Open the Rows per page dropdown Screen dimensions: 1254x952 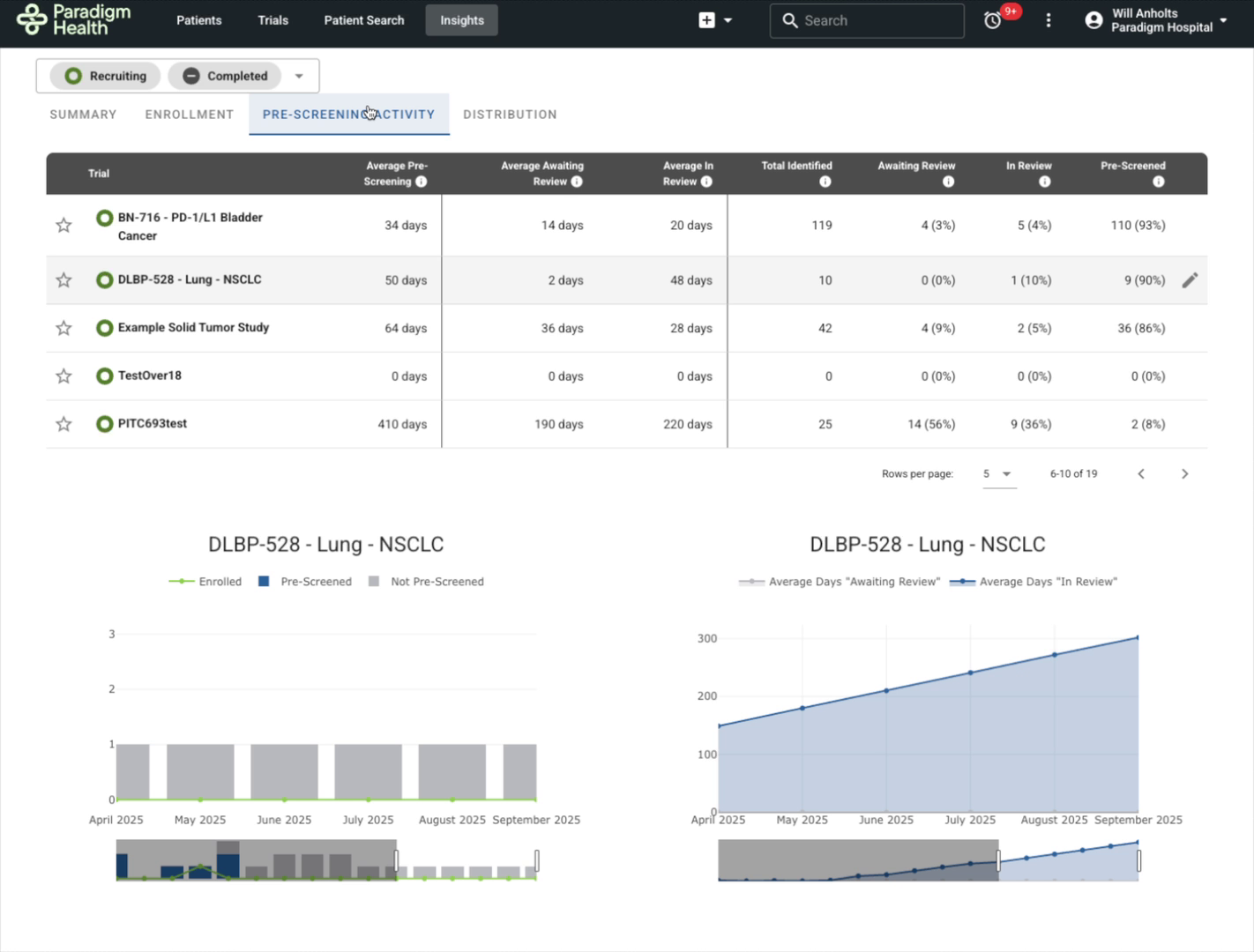[x=997, y=474]
